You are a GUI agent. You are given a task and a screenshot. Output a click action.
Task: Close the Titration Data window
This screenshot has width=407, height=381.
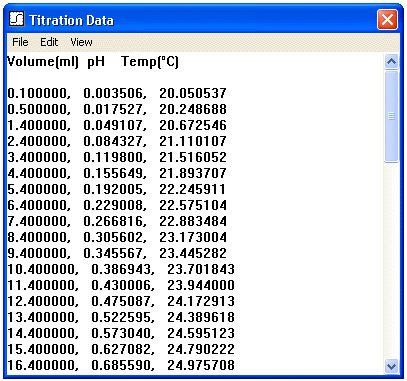[387, 19]
